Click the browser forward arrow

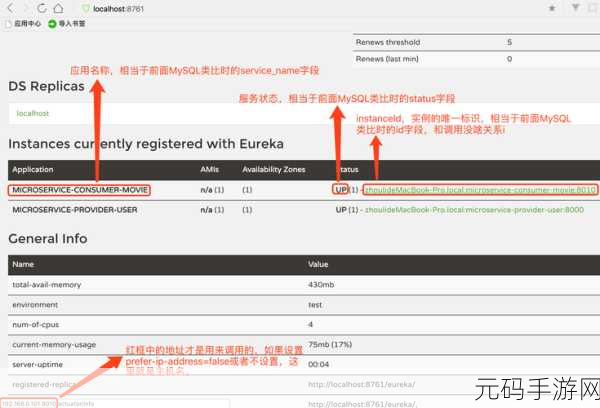click(26, 8)
